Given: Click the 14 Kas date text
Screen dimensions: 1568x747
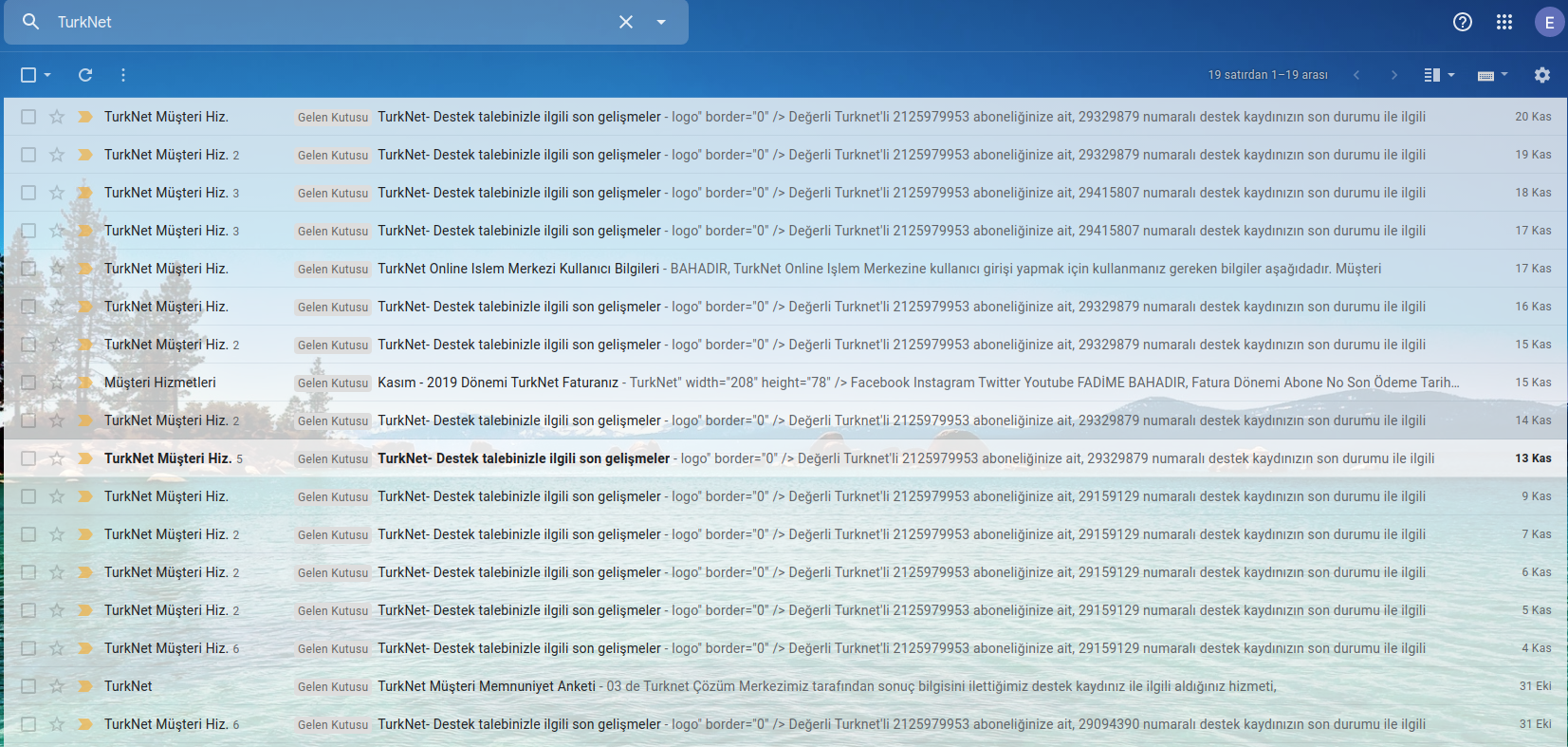Looking at the screenshot, I should point(1533,420).
